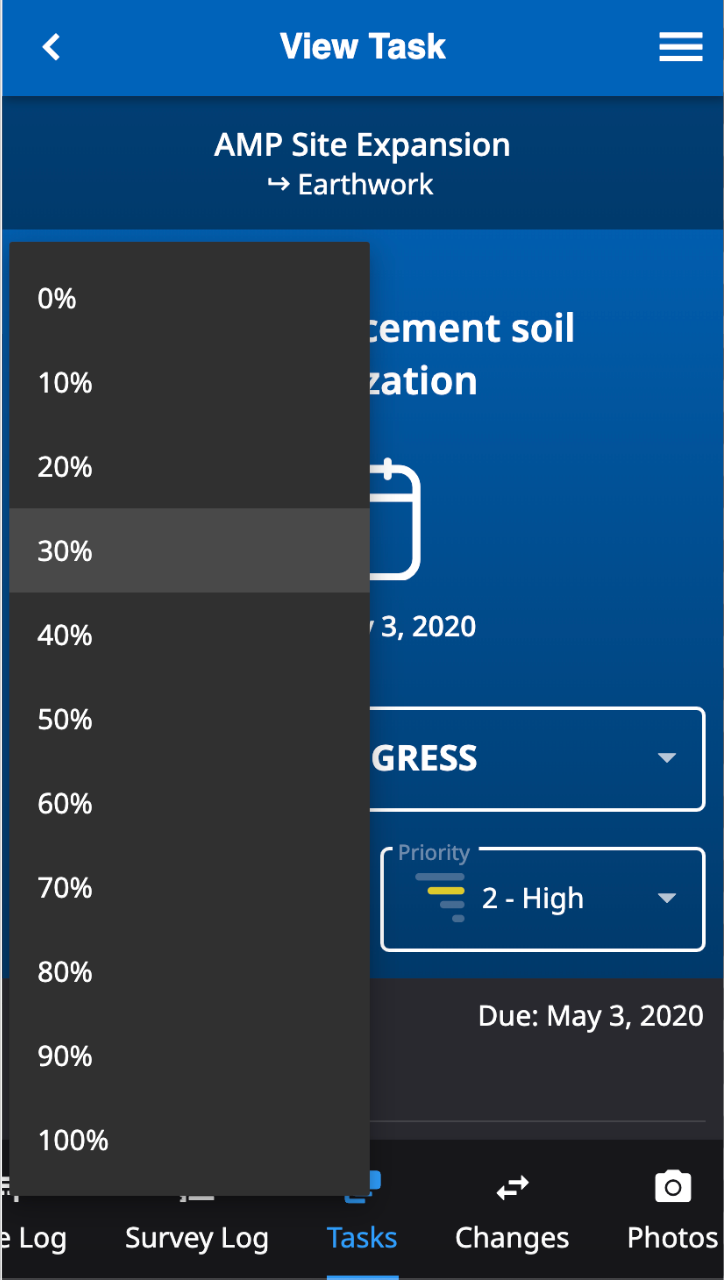Tap the calendar icon above the date
This screenshot has width=724, height=1280.
395,520
